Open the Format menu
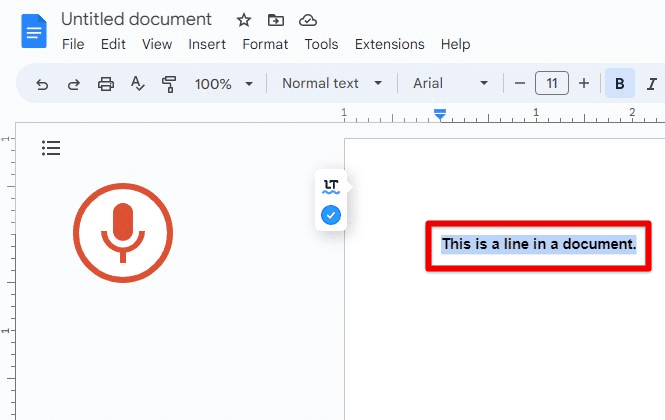This screenshot has width=665, height=420. point(265,44)
